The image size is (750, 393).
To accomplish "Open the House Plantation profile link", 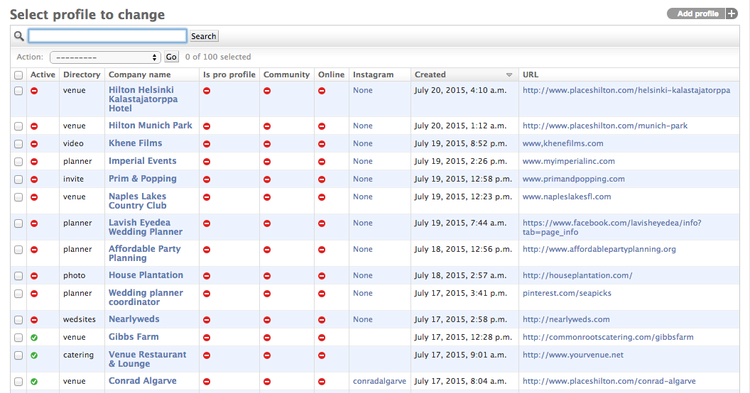I will tap(146, 275).
